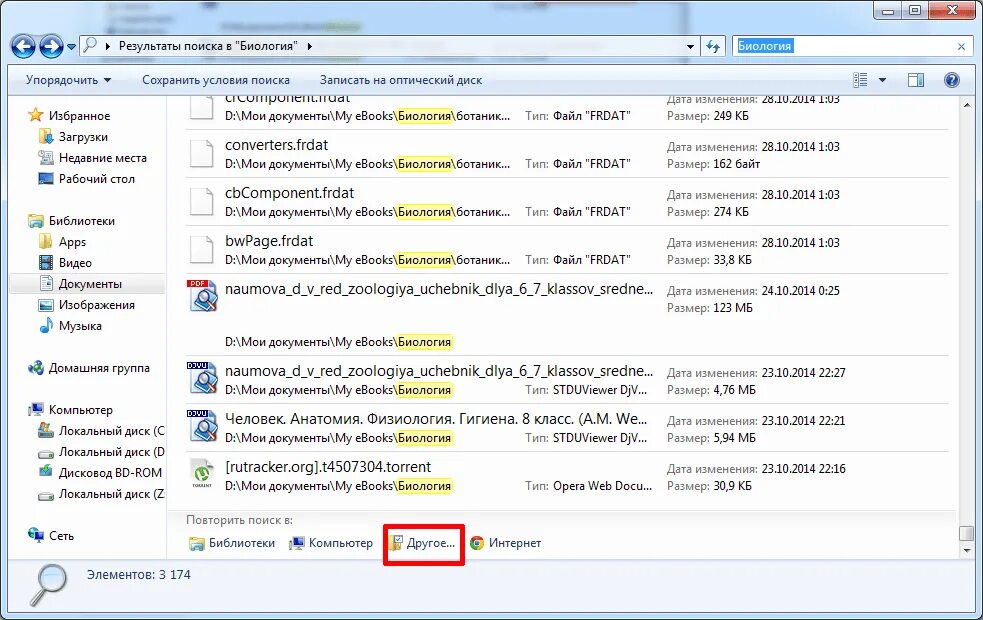Minimize the Explorer window

[x=888, y=11]
